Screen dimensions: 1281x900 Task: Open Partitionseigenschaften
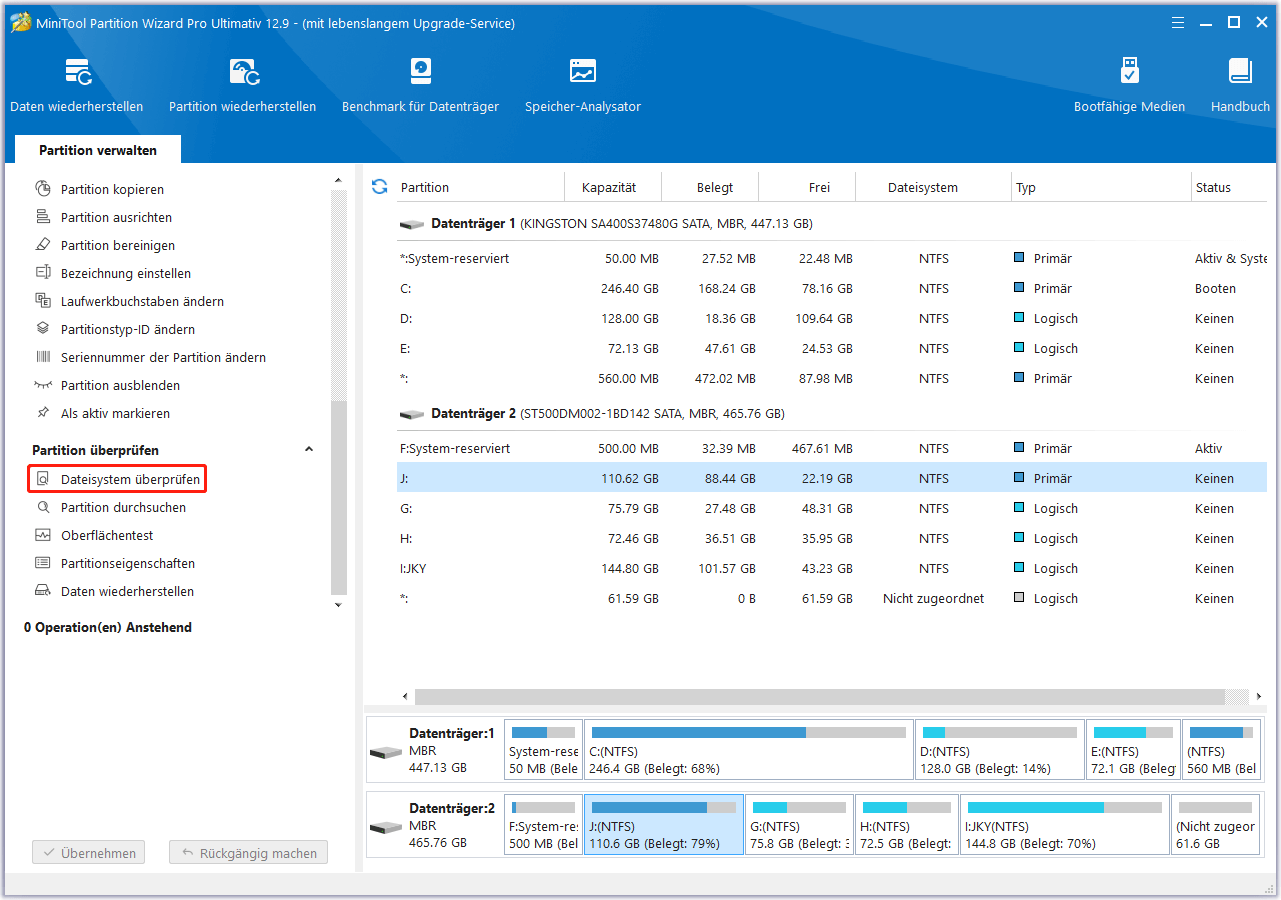tap(128, 563)
